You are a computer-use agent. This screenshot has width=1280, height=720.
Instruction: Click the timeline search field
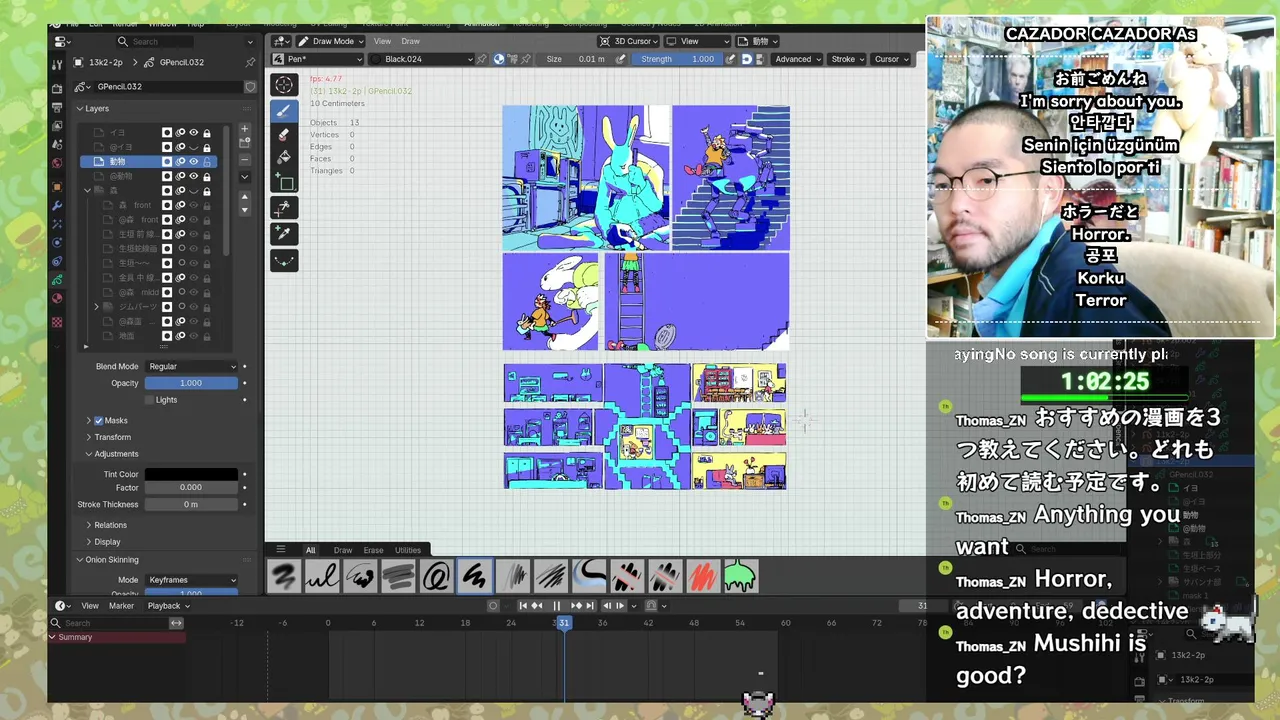[116, 623]
